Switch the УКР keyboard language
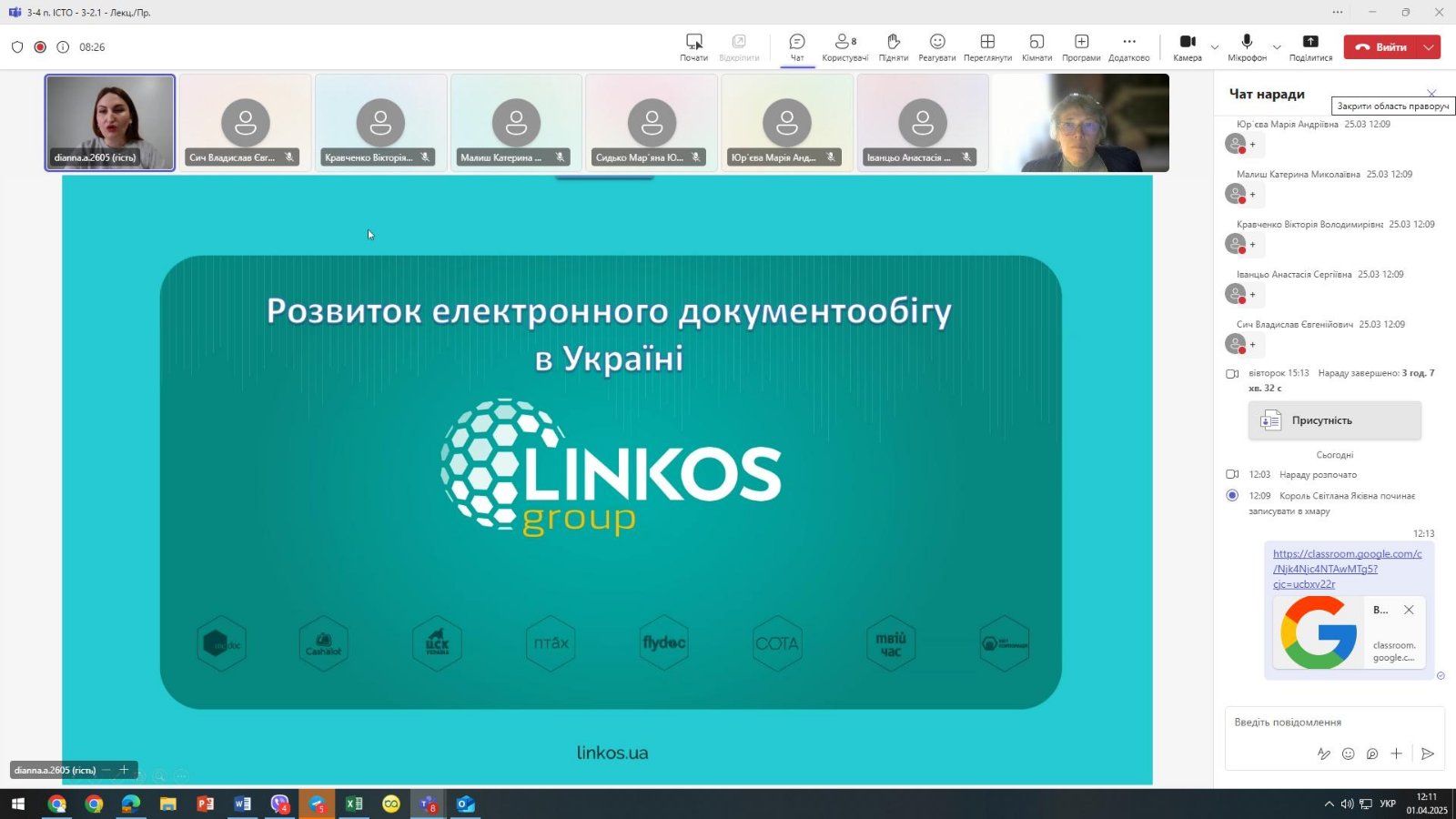 [1388, 804]
